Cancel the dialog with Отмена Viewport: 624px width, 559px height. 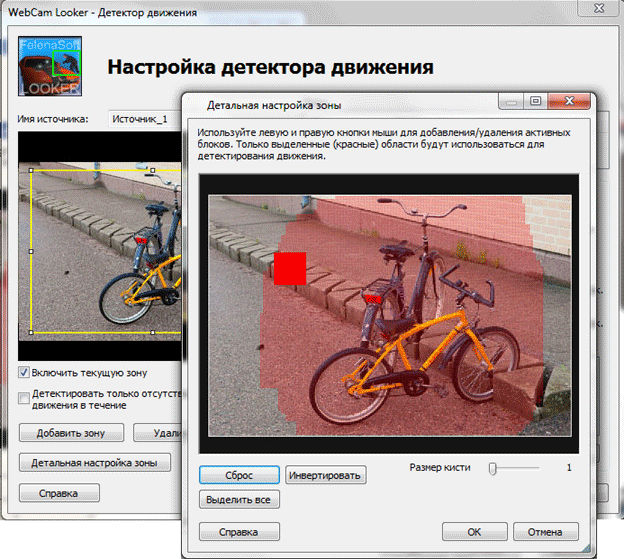pyautogui.click(x=546, y=532)
